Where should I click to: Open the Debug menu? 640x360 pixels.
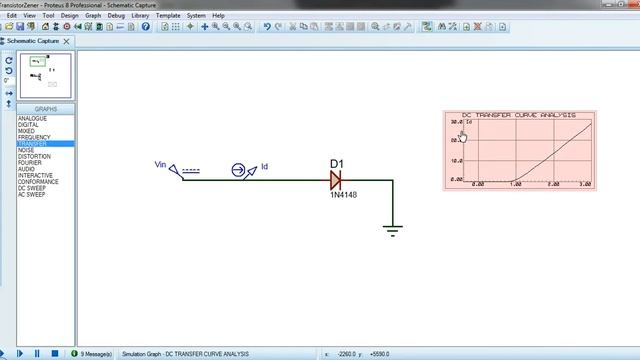(x=116, y=16)
